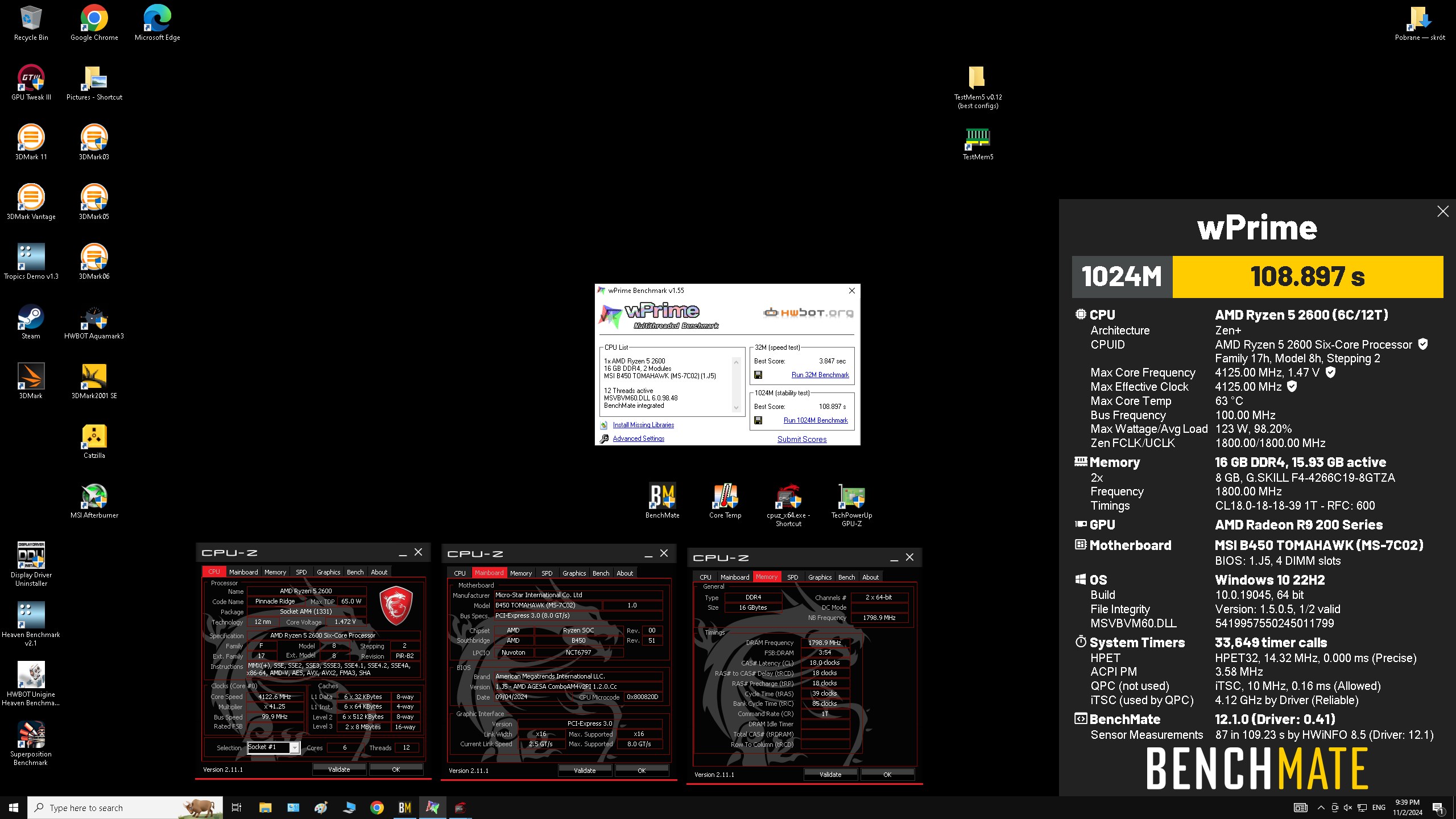This screenshot has height=819, width=1456.
Task: Open Task View from taskbar
Action: pos(237,808)
